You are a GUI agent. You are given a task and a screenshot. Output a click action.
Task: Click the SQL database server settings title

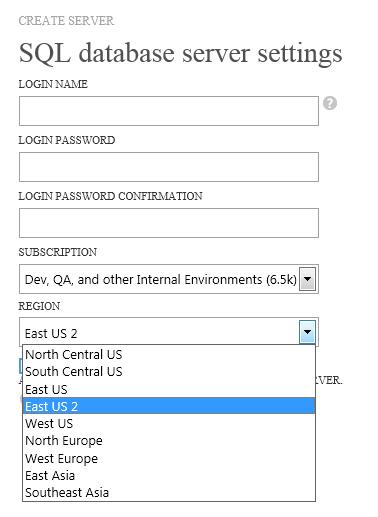tap(181, 53)
